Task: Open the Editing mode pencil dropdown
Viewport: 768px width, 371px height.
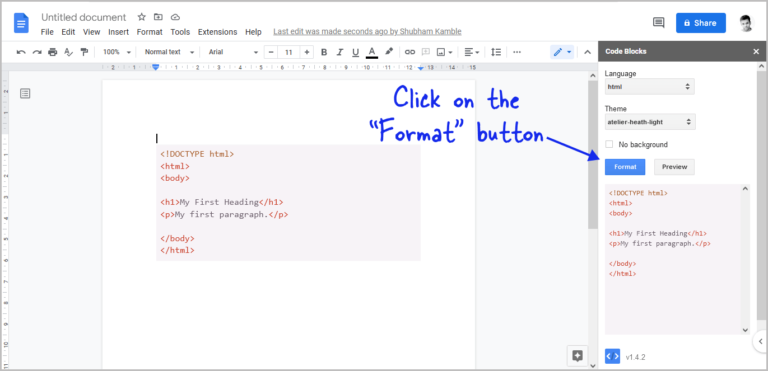Action: point(562,52)
